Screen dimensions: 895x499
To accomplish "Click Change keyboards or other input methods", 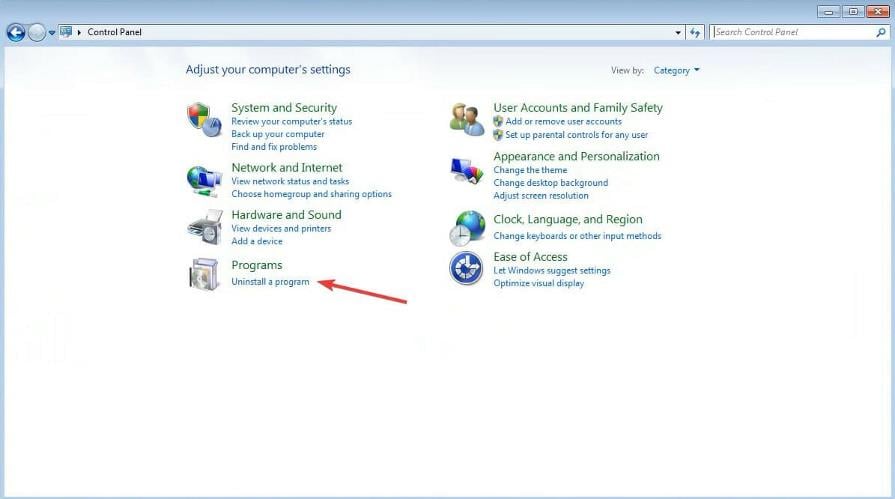I will point(577,236).
